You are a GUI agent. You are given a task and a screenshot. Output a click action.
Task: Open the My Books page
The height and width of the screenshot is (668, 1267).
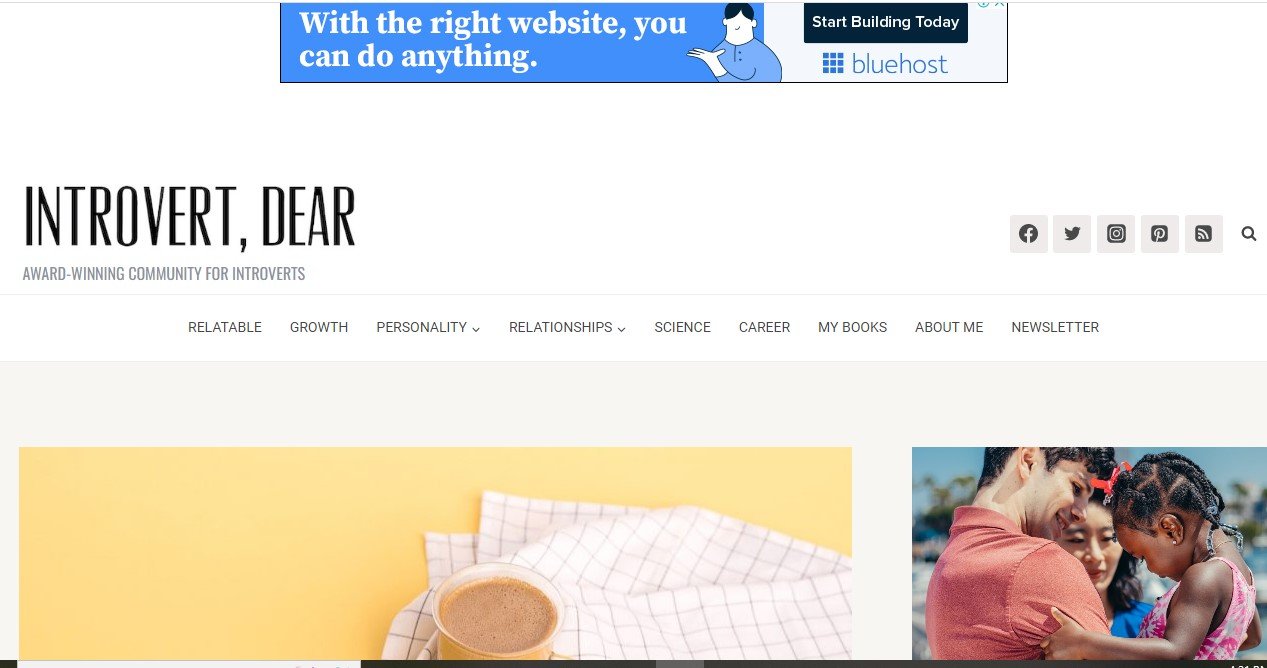point(852,327)
